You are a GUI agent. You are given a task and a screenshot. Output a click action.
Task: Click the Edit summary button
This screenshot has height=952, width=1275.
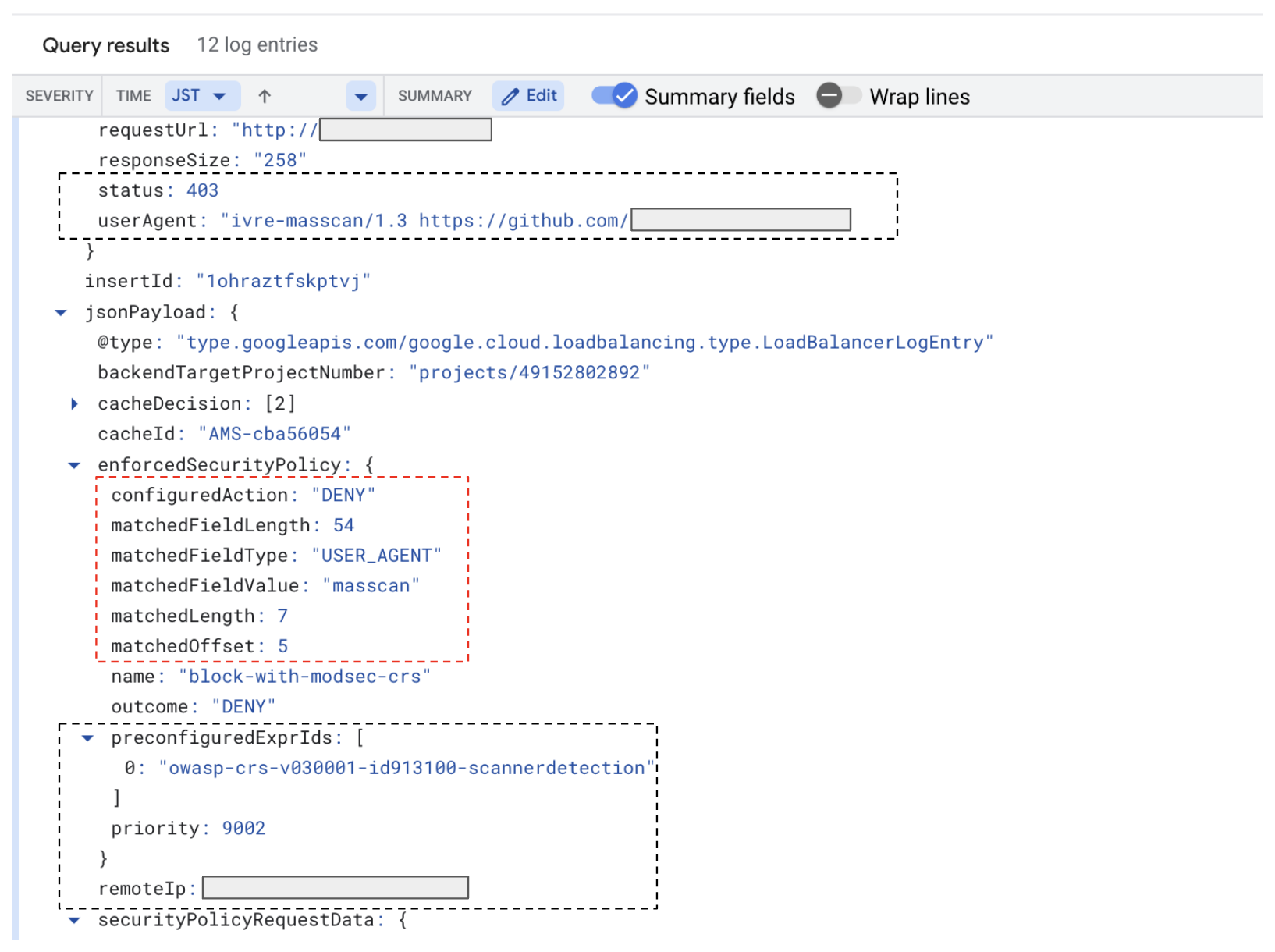click(528, 96)
